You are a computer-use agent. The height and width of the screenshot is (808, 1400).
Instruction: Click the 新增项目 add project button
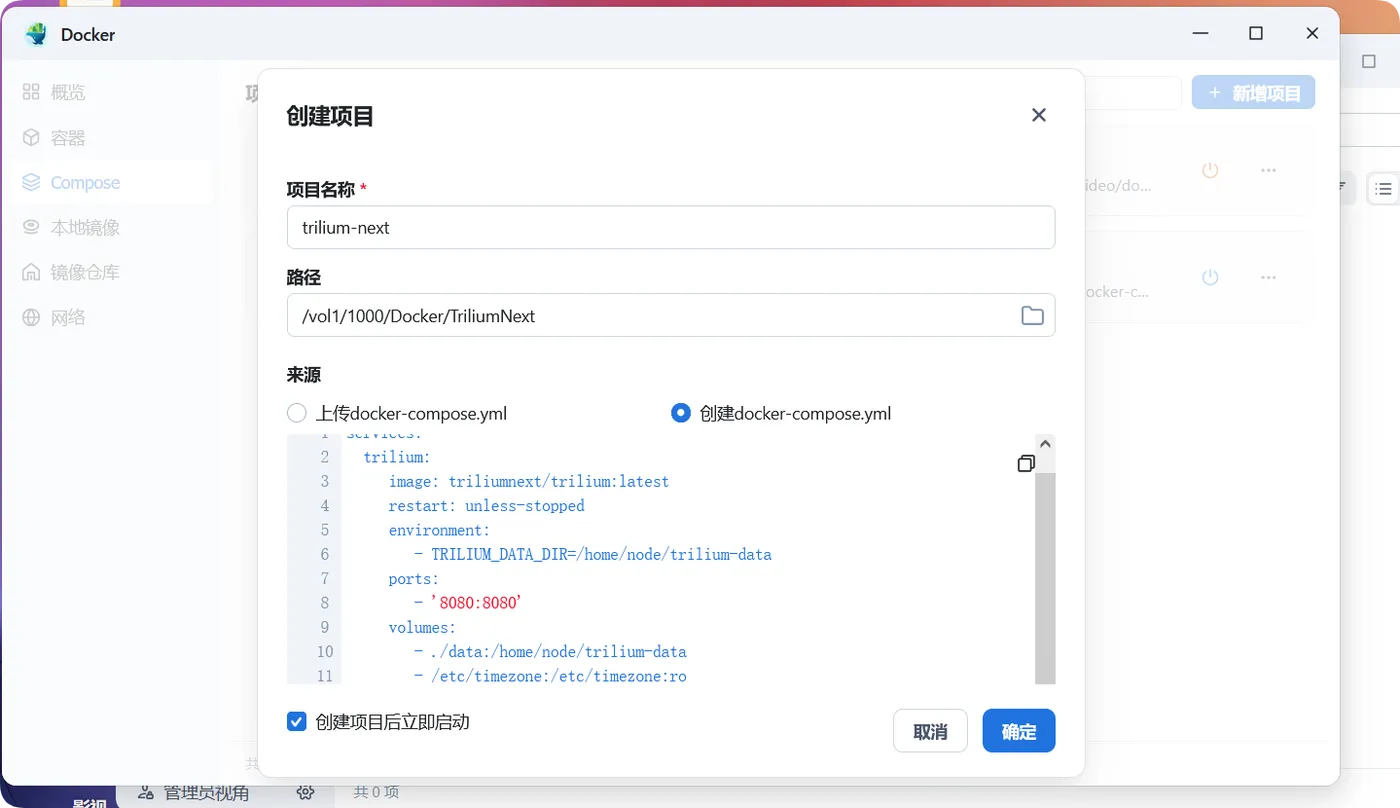tap(1253, 93)
